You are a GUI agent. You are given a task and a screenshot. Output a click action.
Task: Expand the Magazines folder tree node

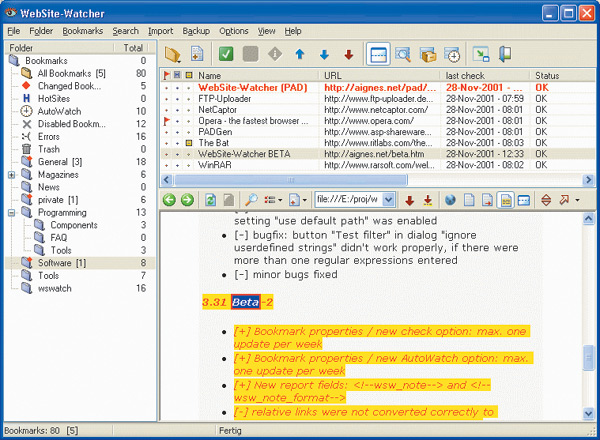[11, 175]
